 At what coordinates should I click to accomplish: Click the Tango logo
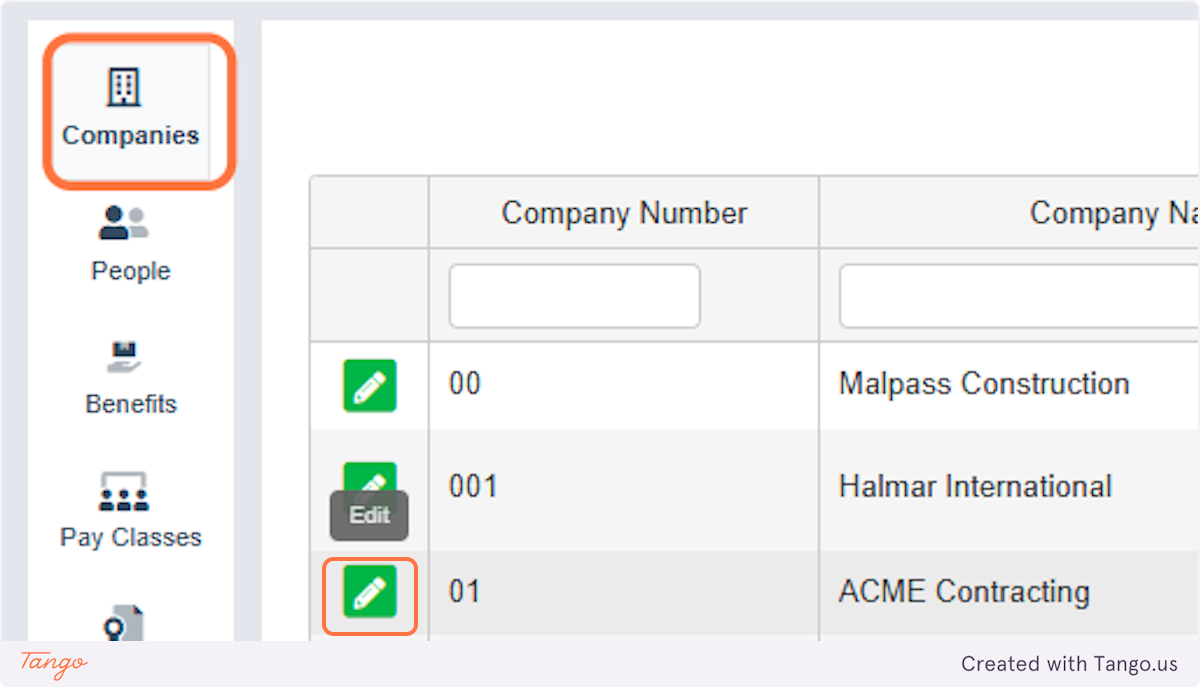pyautogui.click(x=54, y=663)
